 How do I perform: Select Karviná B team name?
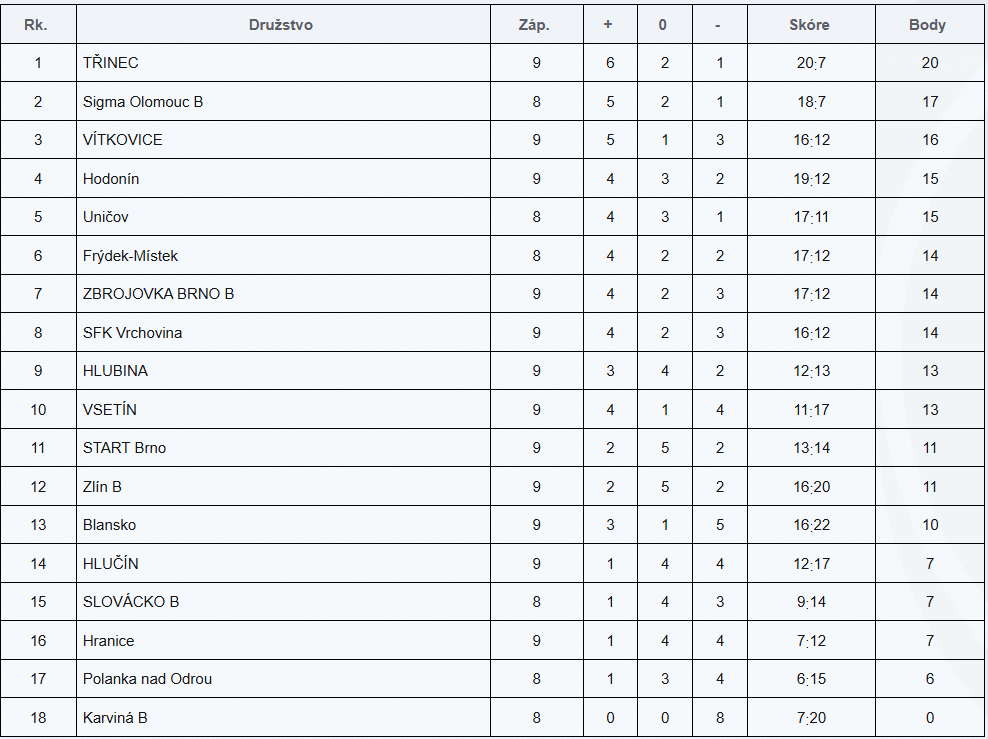[x=116, y=718]
